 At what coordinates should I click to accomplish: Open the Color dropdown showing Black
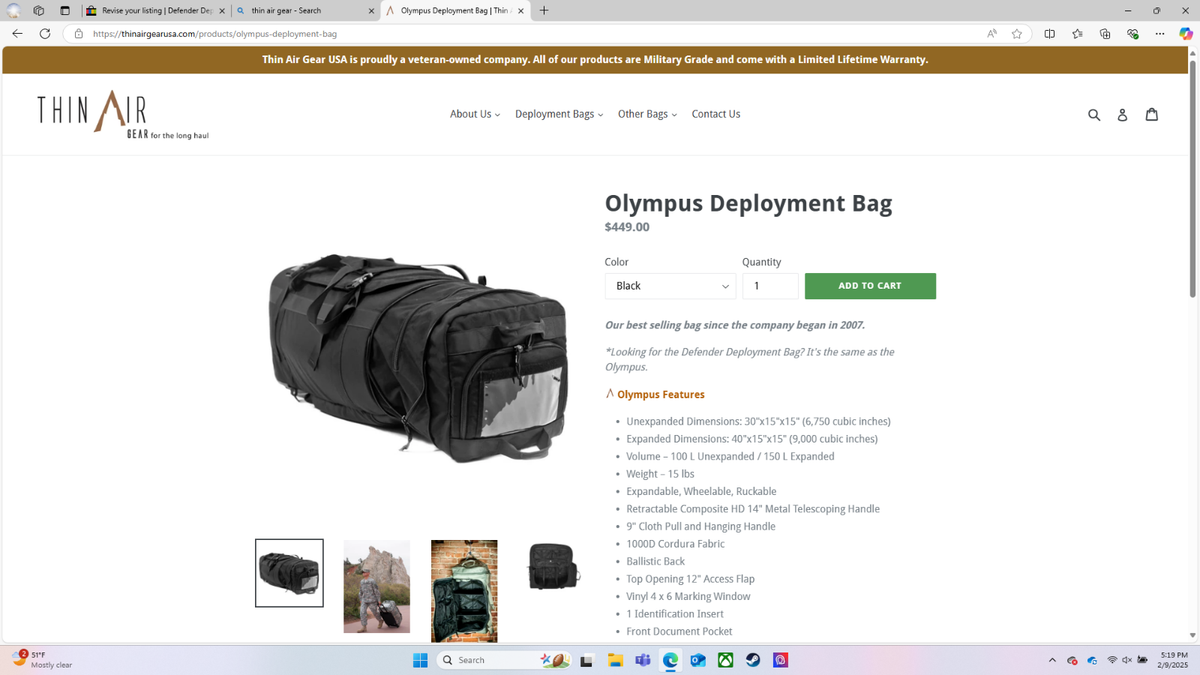tap(670, 286)
